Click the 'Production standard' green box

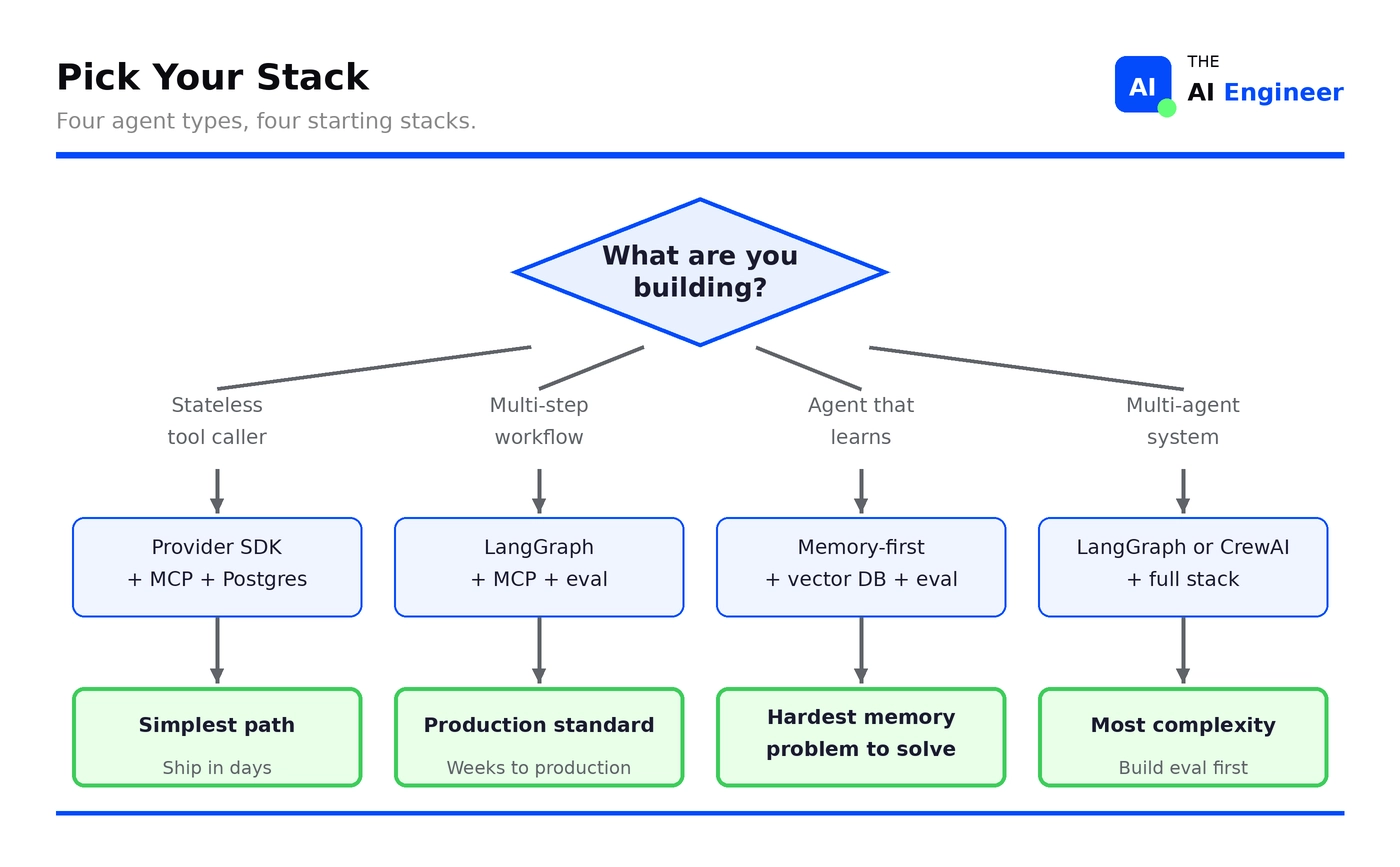(539, 737)
